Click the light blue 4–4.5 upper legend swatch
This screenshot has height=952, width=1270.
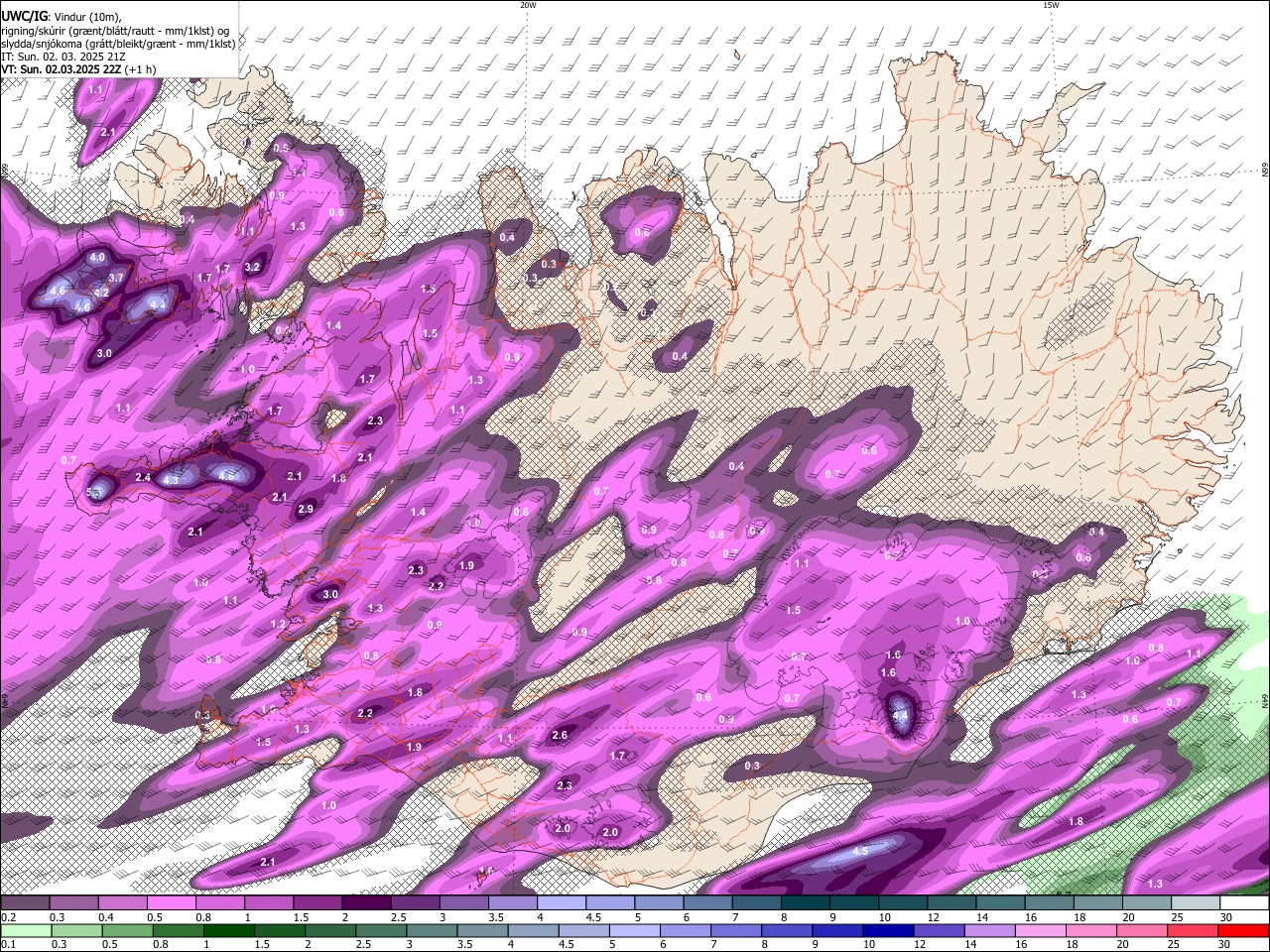561,903
